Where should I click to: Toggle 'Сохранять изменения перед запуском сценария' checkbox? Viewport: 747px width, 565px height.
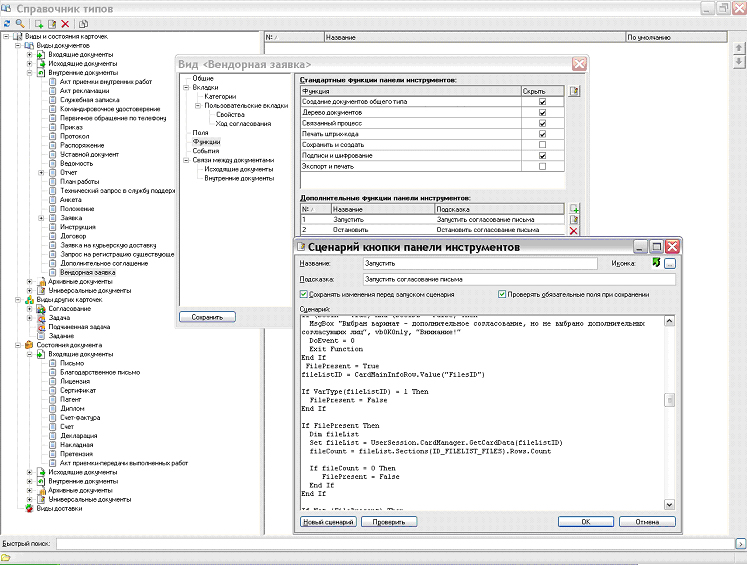click(x=304, y=294)
